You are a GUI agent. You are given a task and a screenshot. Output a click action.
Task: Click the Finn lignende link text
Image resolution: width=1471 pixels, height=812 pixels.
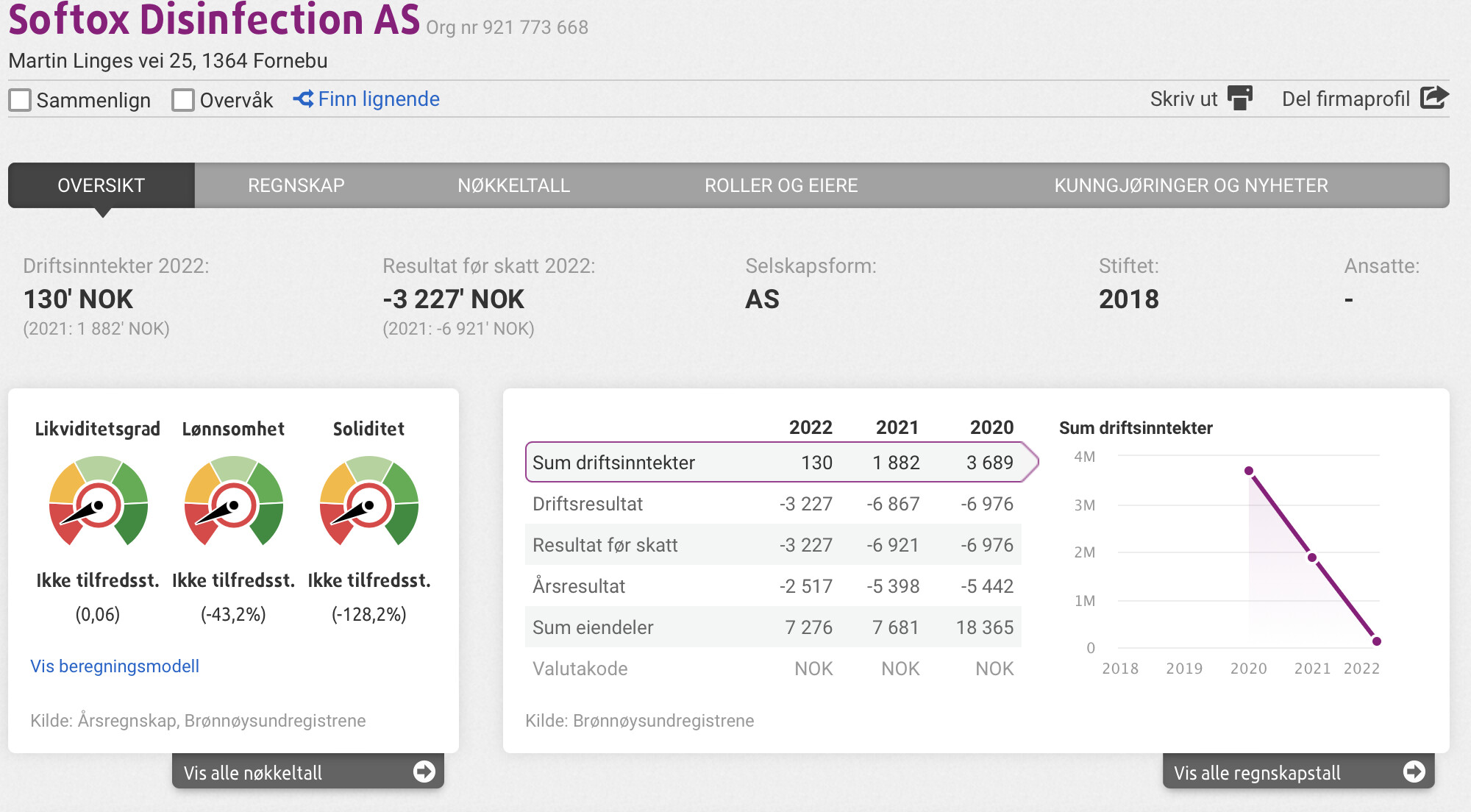pos(379,99)
